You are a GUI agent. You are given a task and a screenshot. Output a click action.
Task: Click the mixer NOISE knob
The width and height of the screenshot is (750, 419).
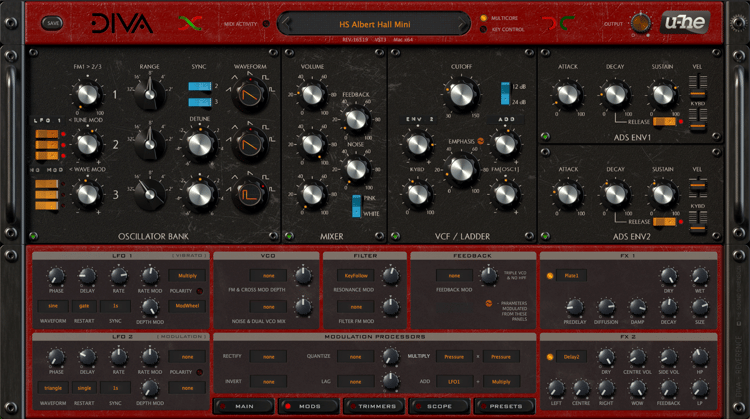coord(356,168)
